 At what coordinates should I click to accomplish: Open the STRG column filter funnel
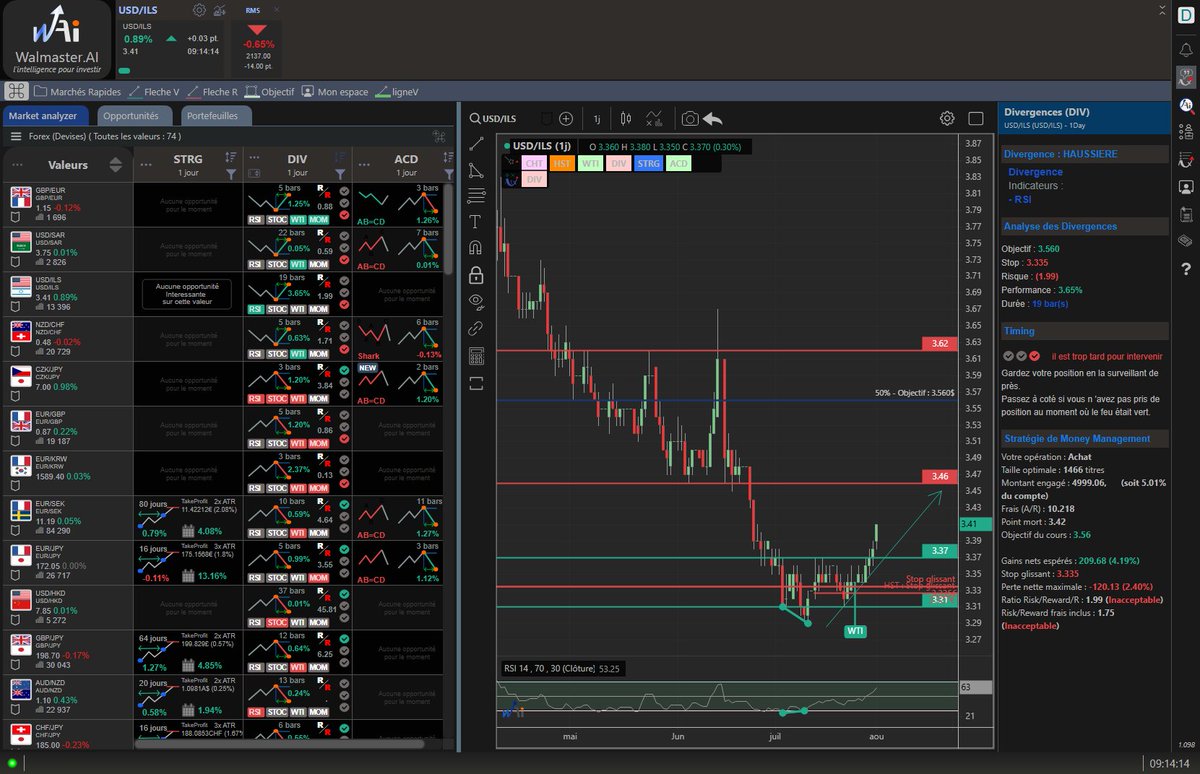click(232, 174)
